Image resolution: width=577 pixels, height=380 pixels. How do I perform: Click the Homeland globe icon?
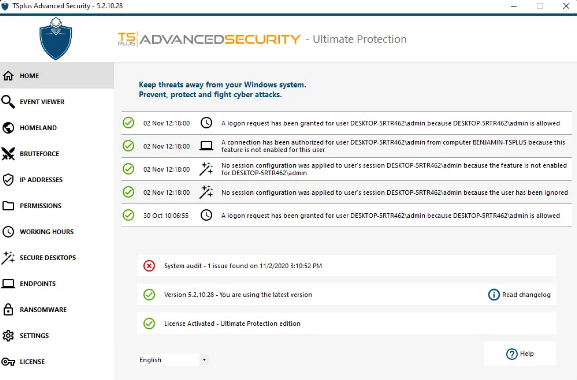(8, 128)
